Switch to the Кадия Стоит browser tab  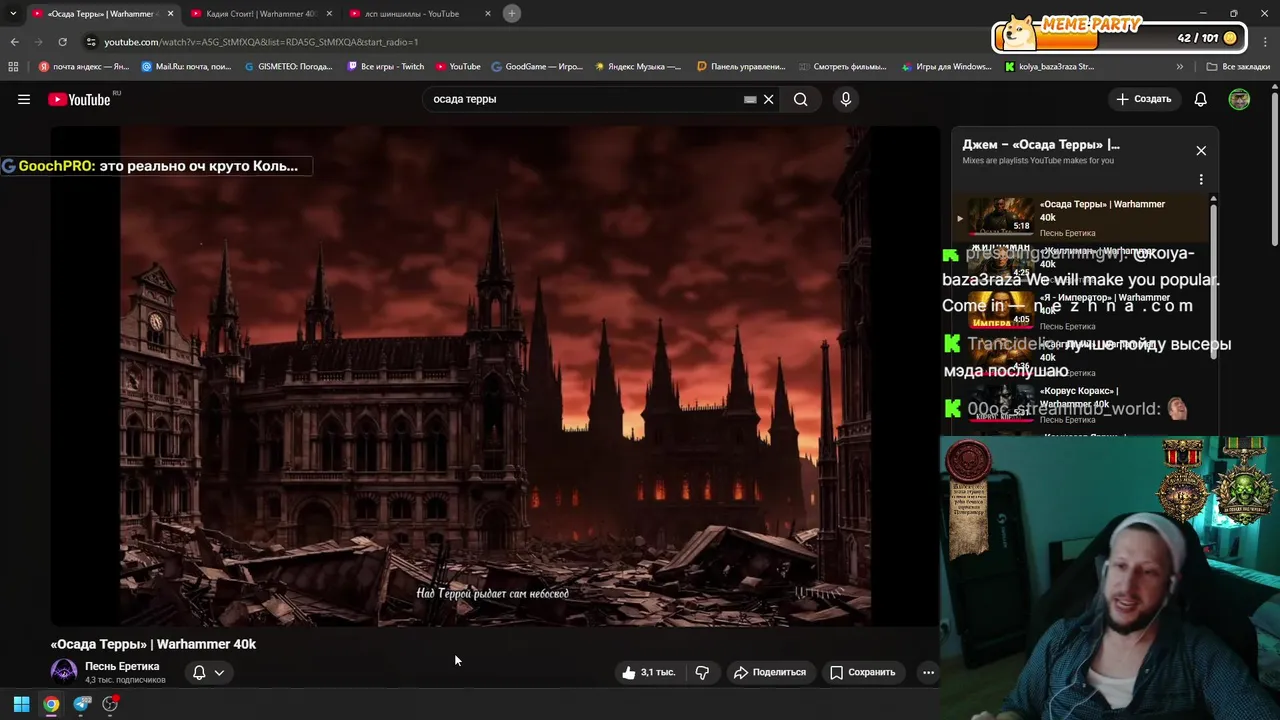tap(260, 14)
